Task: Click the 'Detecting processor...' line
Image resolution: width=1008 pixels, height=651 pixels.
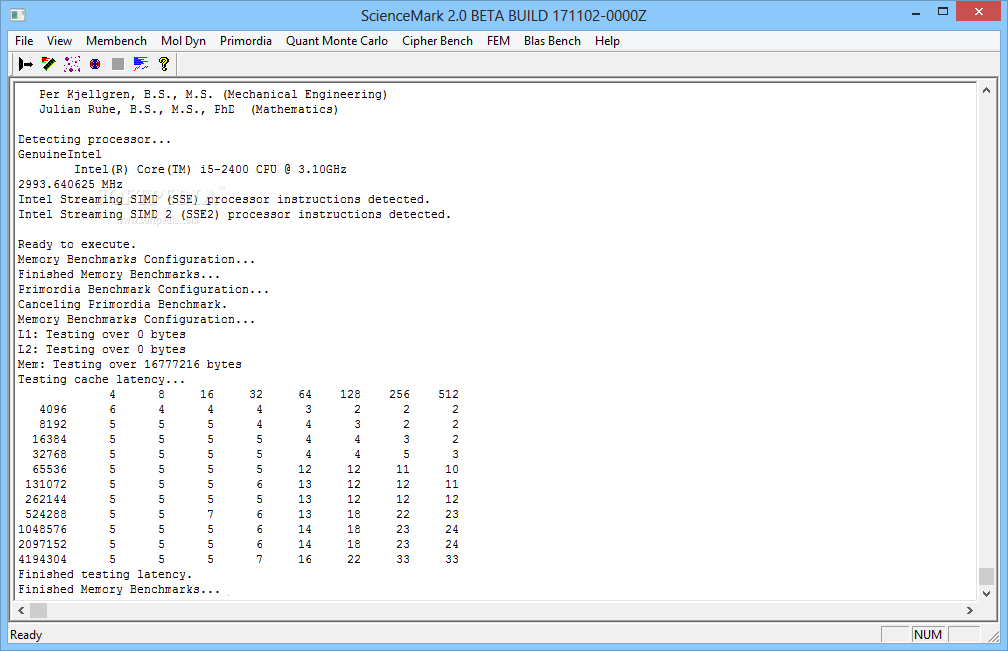Action: [94, 139]
